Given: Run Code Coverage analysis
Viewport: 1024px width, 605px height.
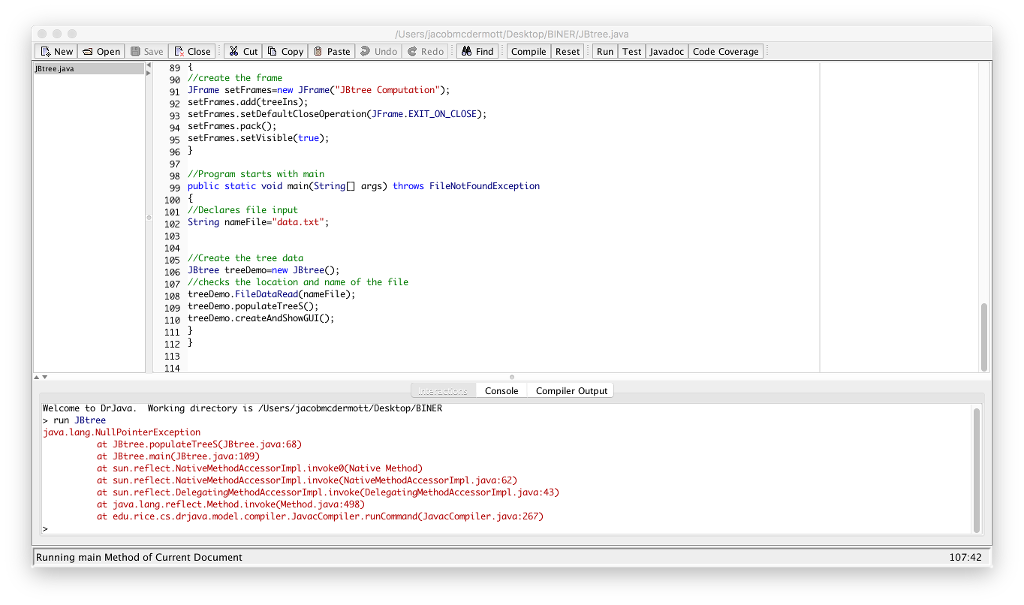Looking at the screenshot, I should pos(725,51).
